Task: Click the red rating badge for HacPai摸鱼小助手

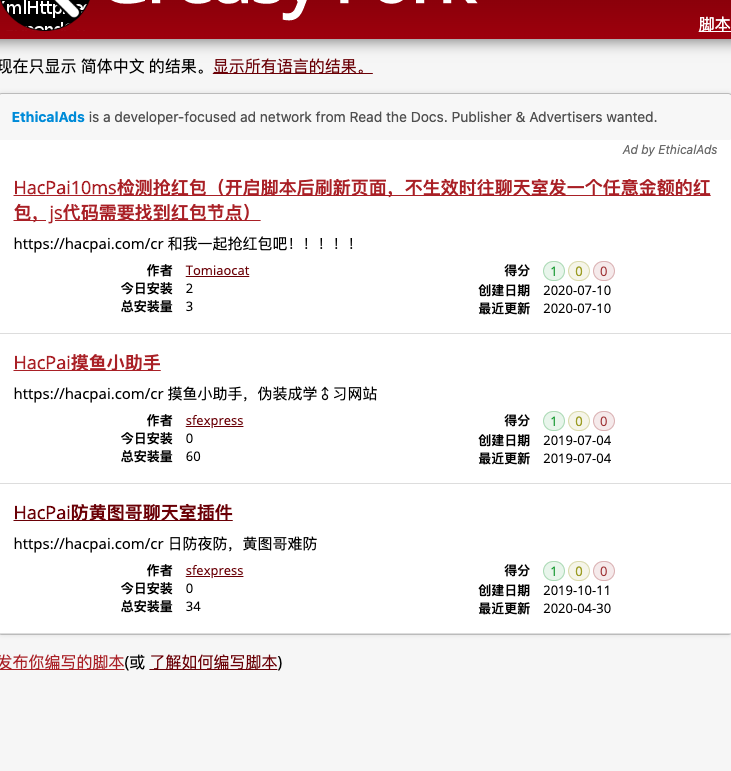Action: pos(604,421)
